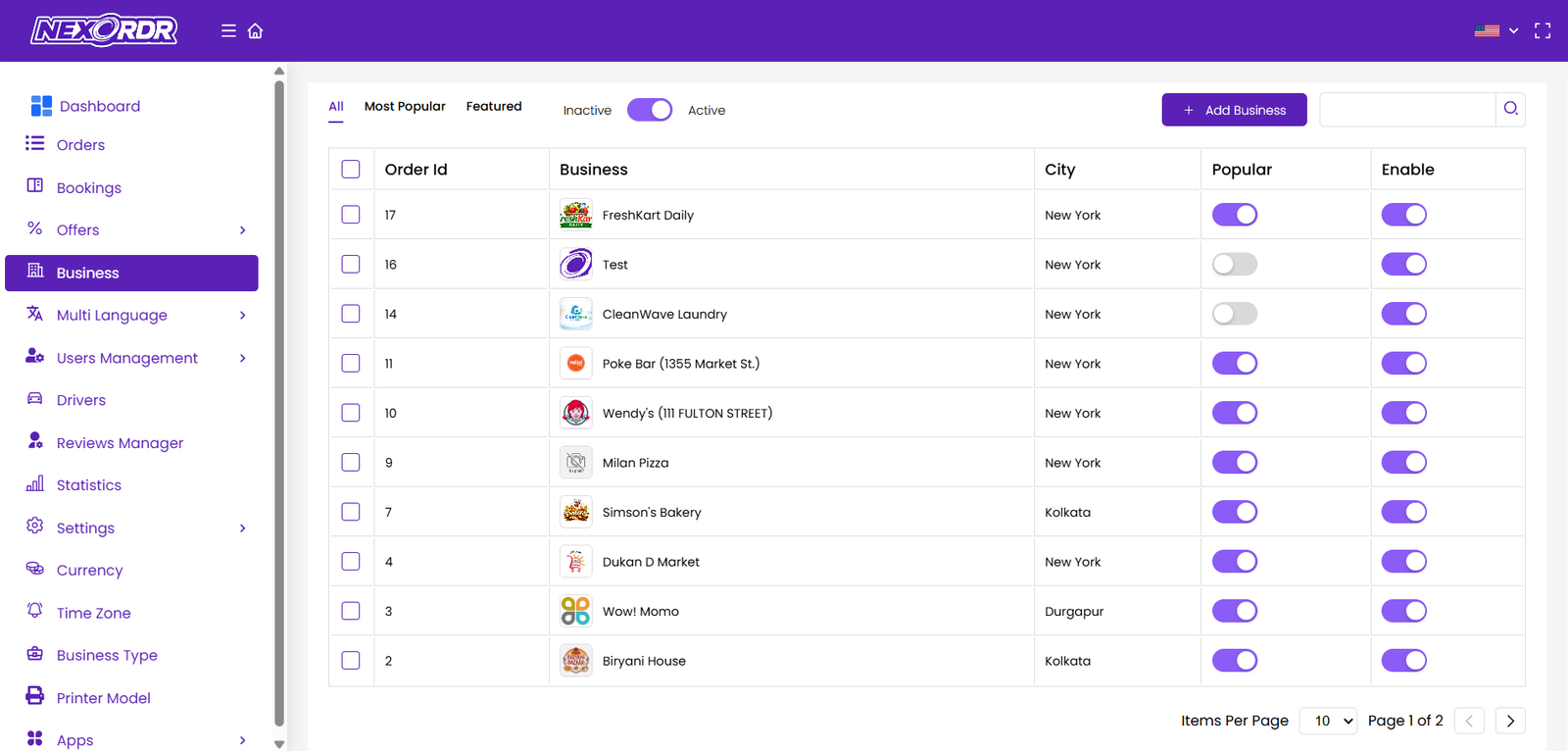Check the box for FreshKart Daily row

tap(351, 214)
